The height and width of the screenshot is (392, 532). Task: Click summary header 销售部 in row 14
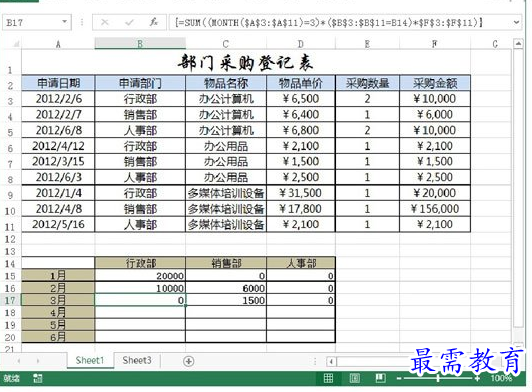point(226,263)
